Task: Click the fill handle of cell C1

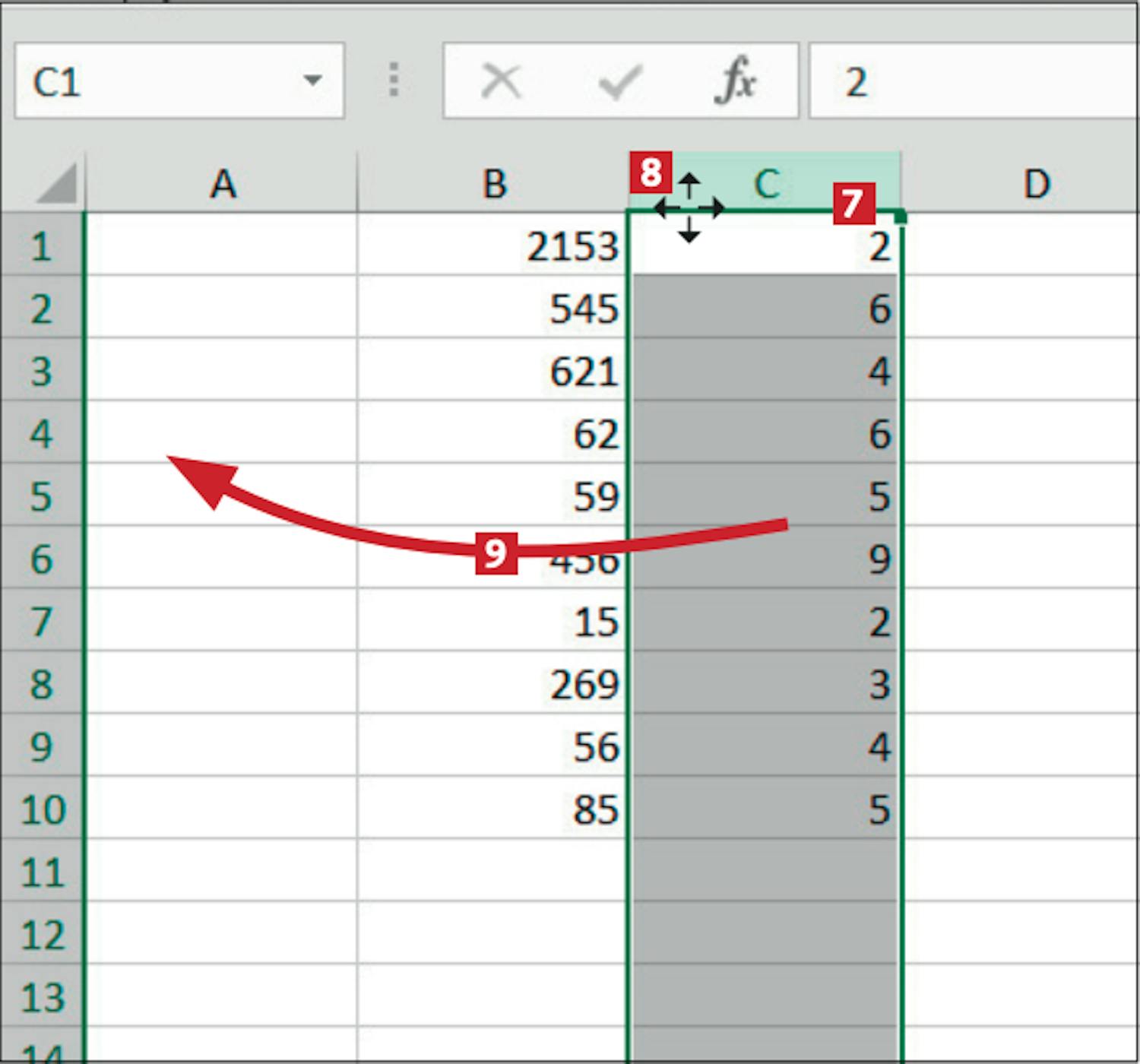Action: 901,218
